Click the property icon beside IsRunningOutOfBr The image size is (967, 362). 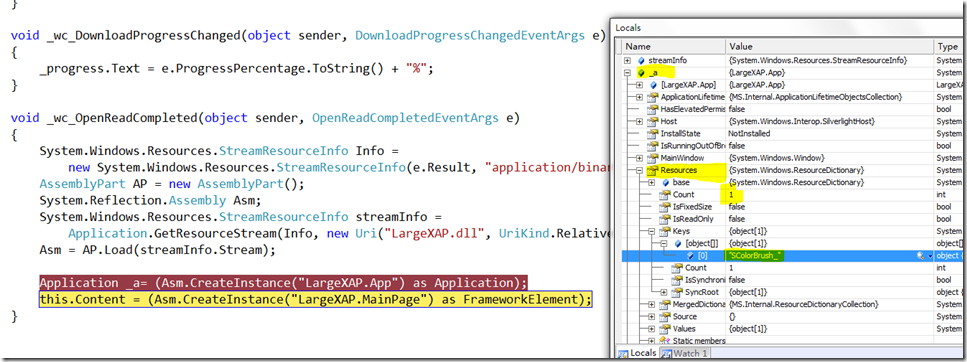[652, 146]
